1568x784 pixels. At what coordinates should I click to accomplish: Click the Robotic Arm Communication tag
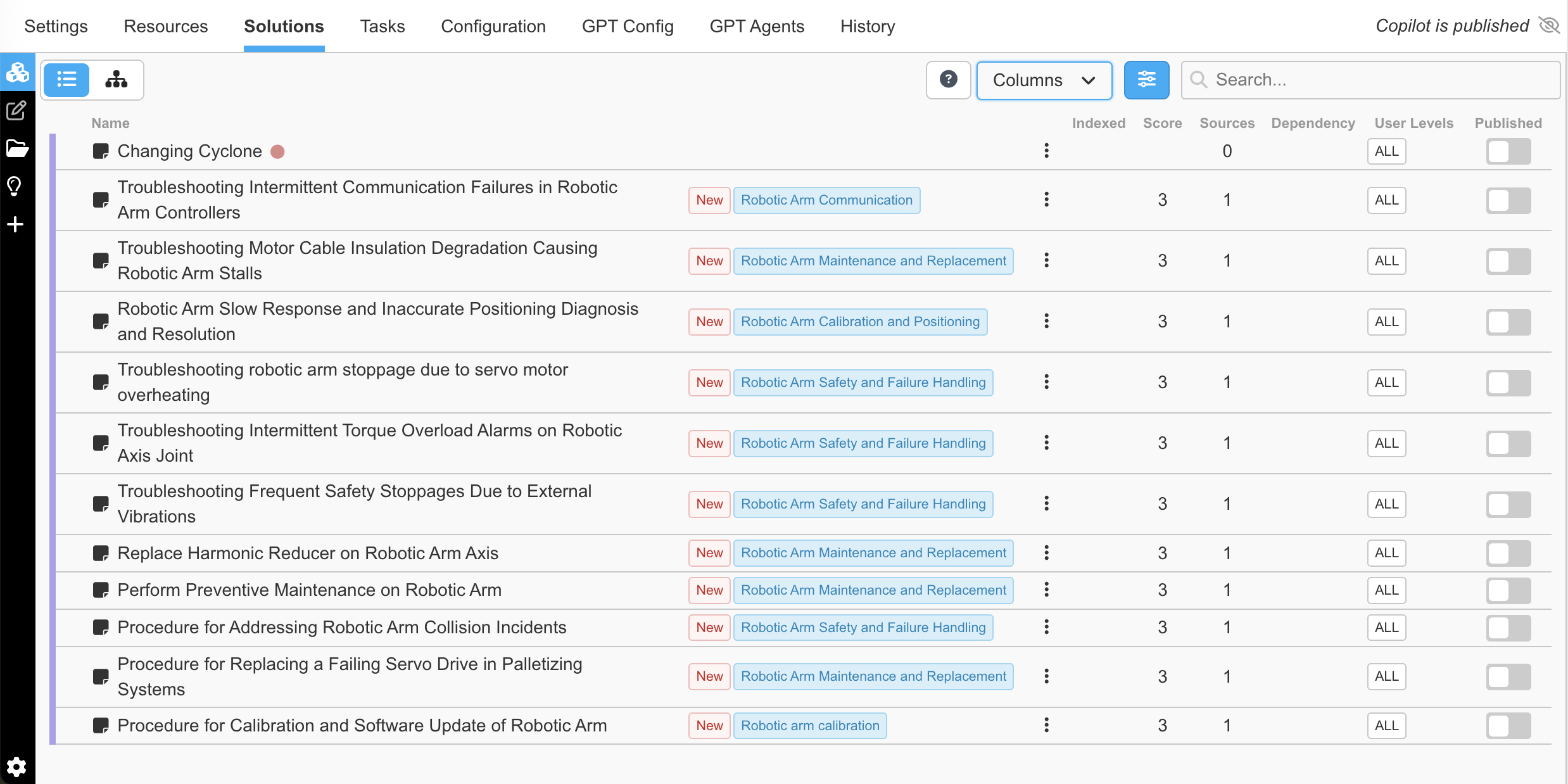[x=826, y=200]
